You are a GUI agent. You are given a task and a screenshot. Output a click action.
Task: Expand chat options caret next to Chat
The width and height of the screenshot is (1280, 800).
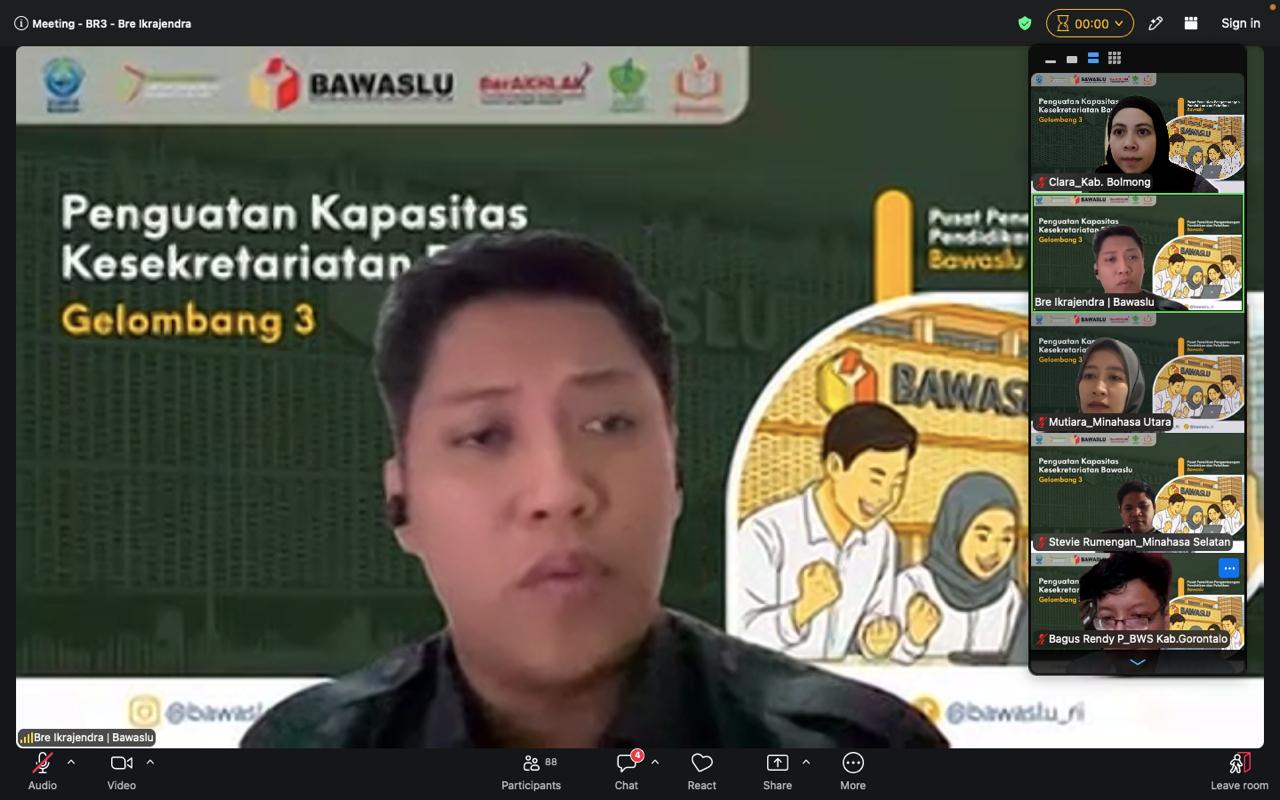[x=655, y=762]
